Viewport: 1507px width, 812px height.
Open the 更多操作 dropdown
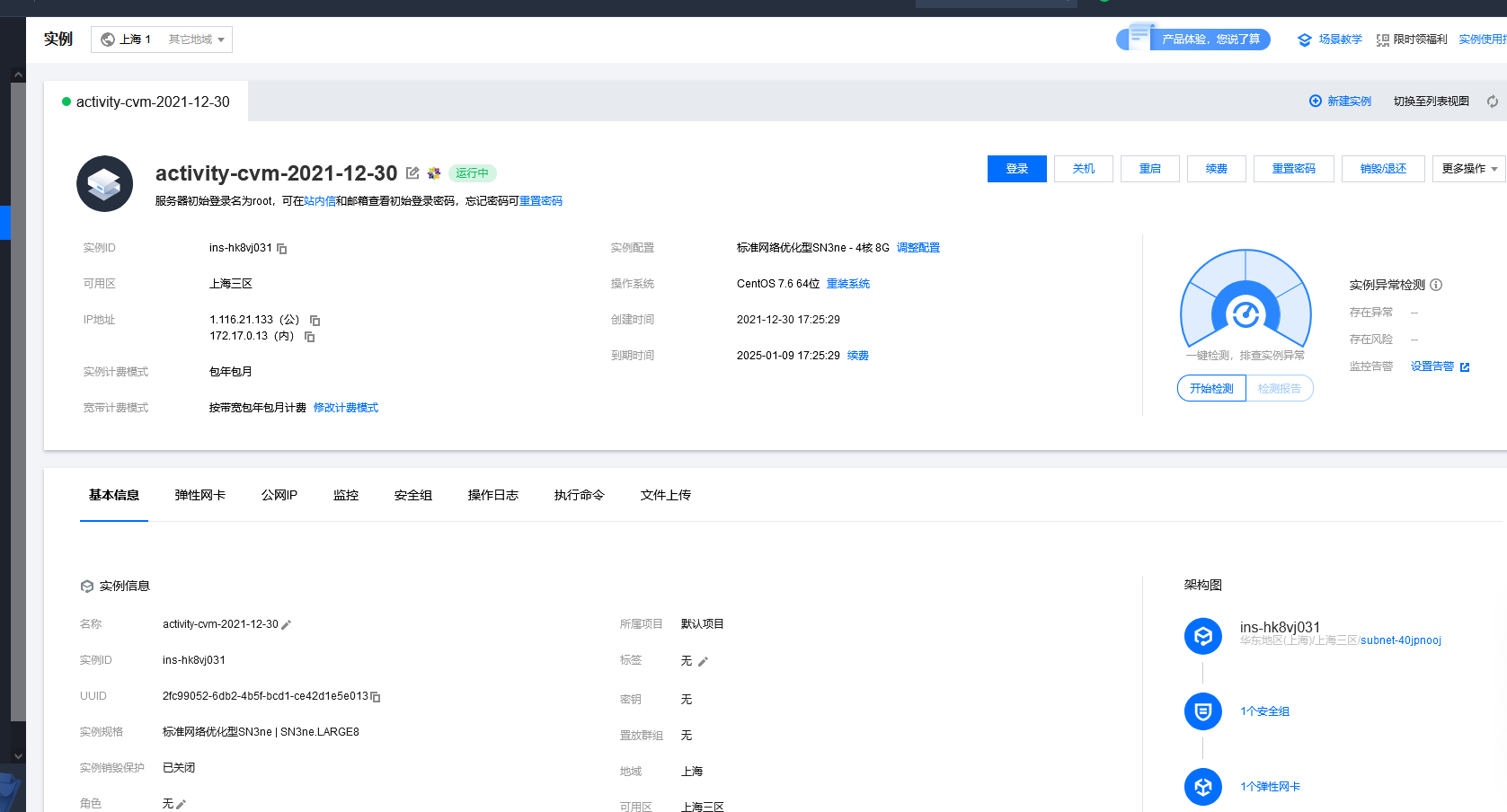(1468, 169)
